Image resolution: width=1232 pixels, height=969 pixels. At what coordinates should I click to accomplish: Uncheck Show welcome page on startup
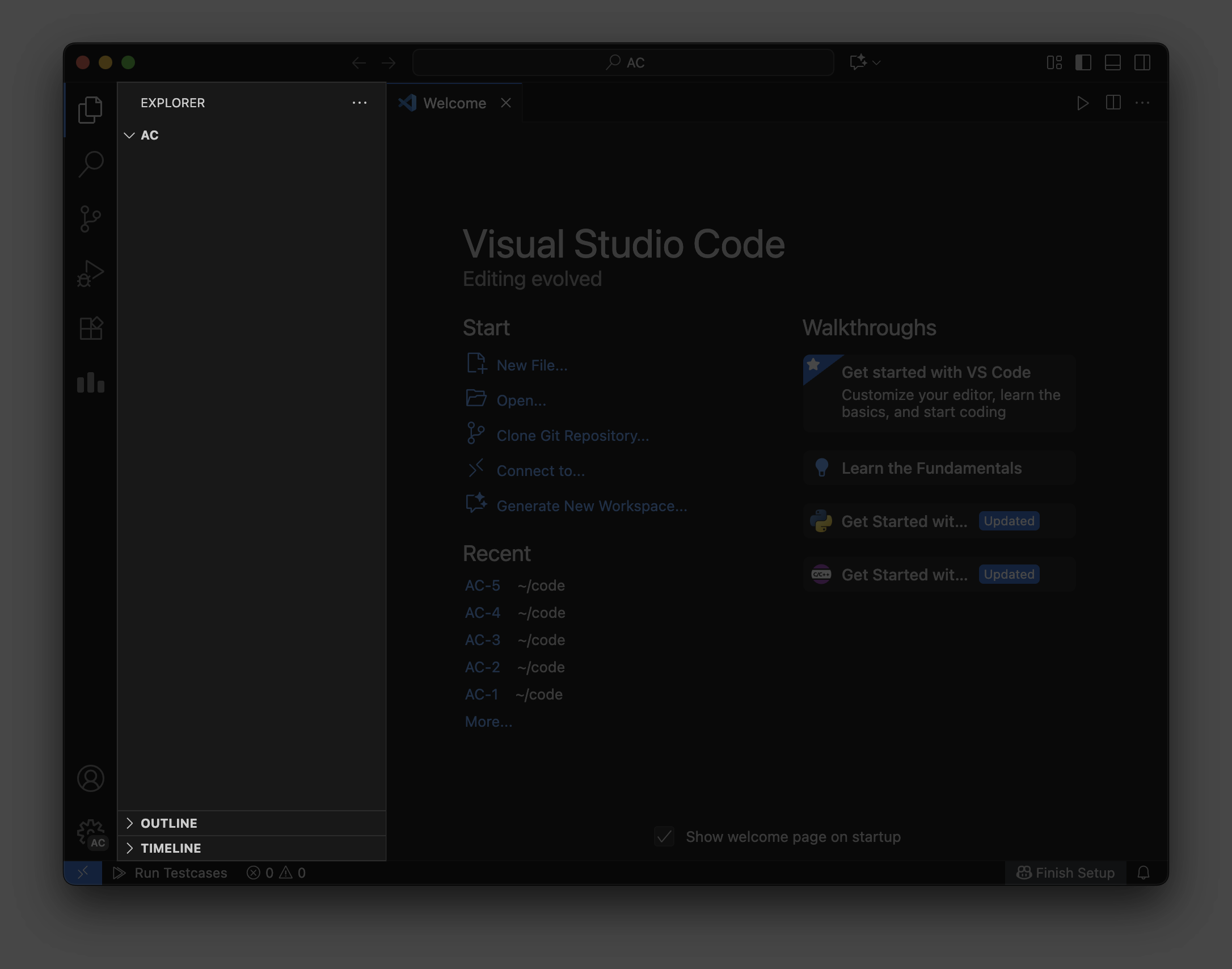pos(664,837)
